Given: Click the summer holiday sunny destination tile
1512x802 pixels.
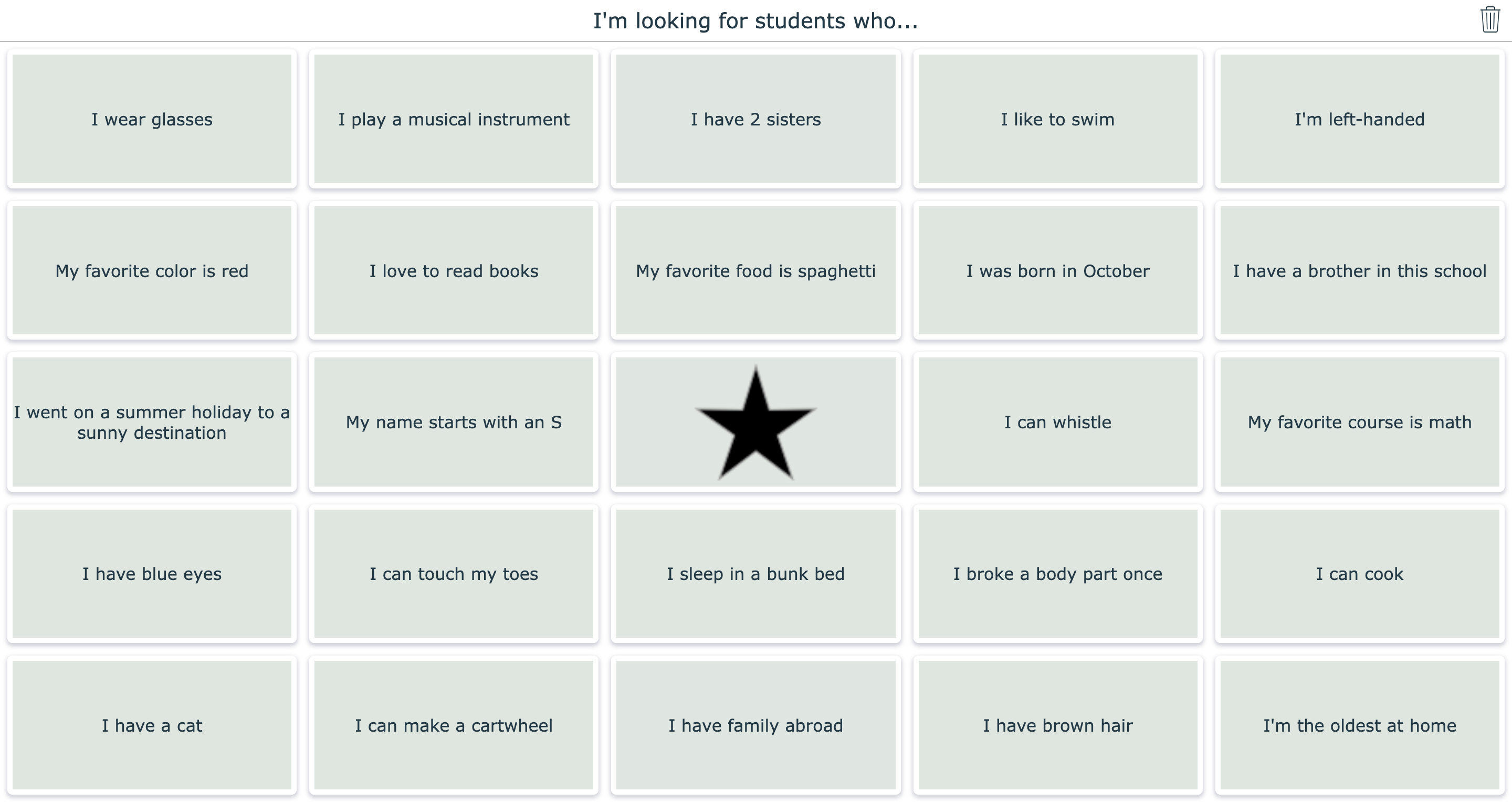Looking at the screenshot, I should click(x=152, y=423).
